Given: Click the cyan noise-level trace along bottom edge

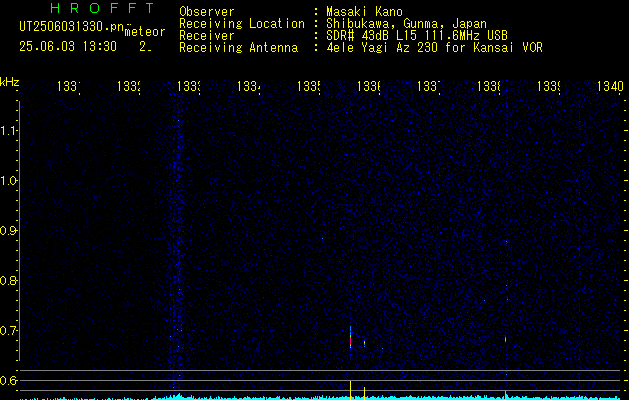Looking at the screenshot, I should [321, 398].
